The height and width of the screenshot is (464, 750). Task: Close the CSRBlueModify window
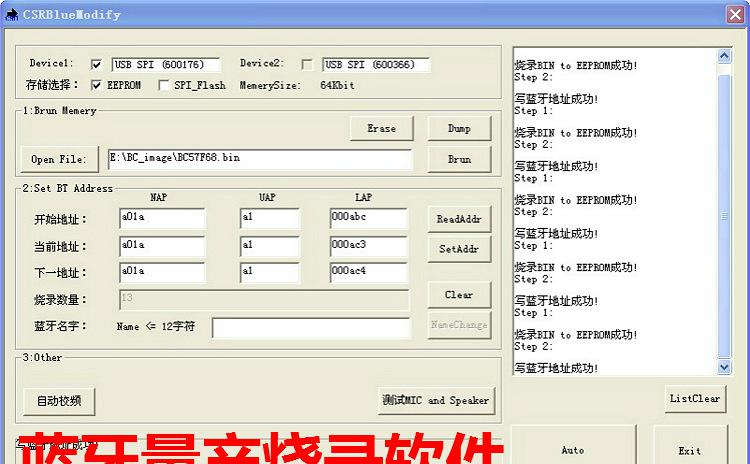(735, 14)
